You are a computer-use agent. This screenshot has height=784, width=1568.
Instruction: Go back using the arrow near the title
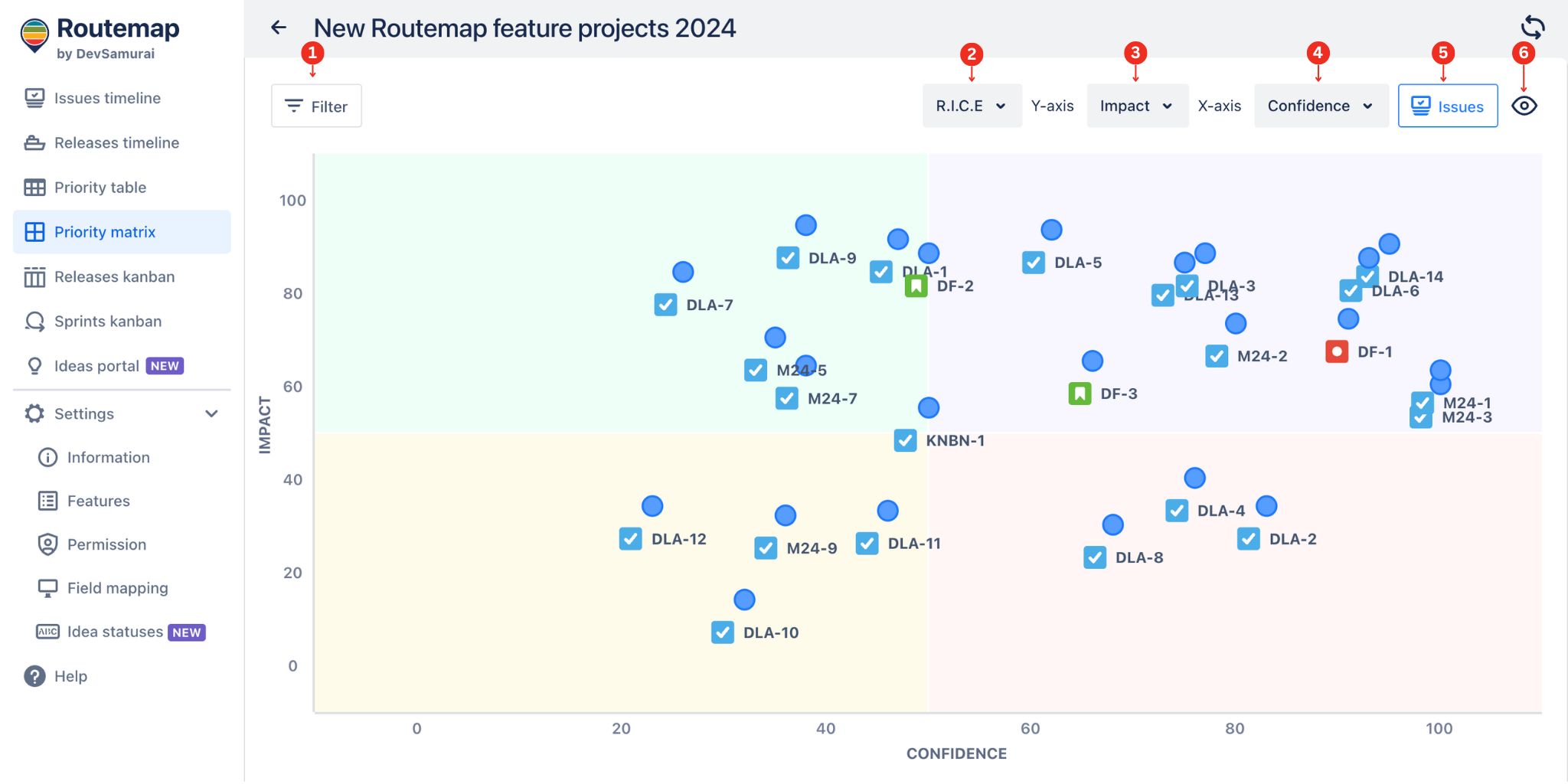279,28
